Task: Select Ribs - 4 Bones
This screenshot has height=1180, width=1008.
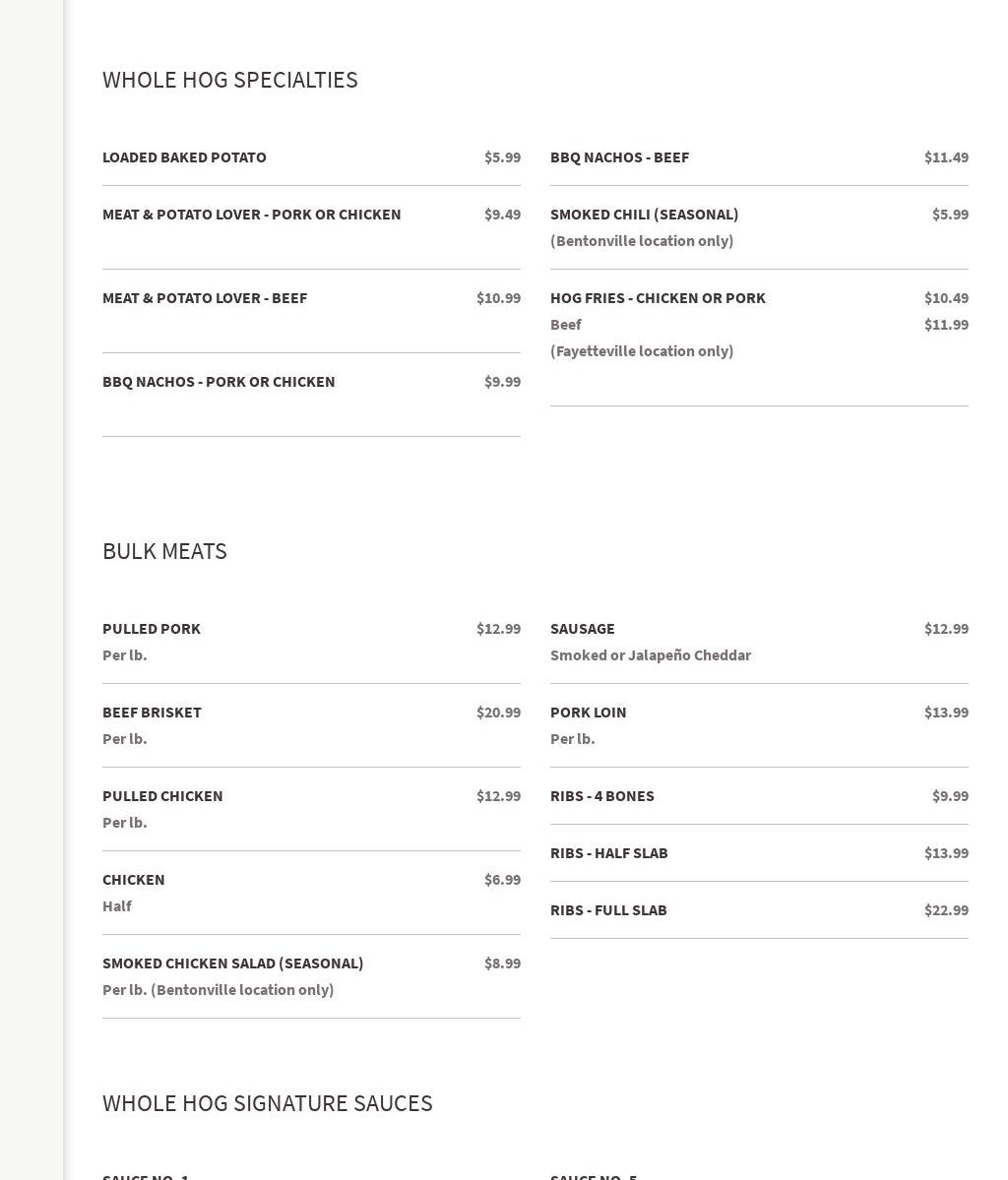Action: click(601, 796)
